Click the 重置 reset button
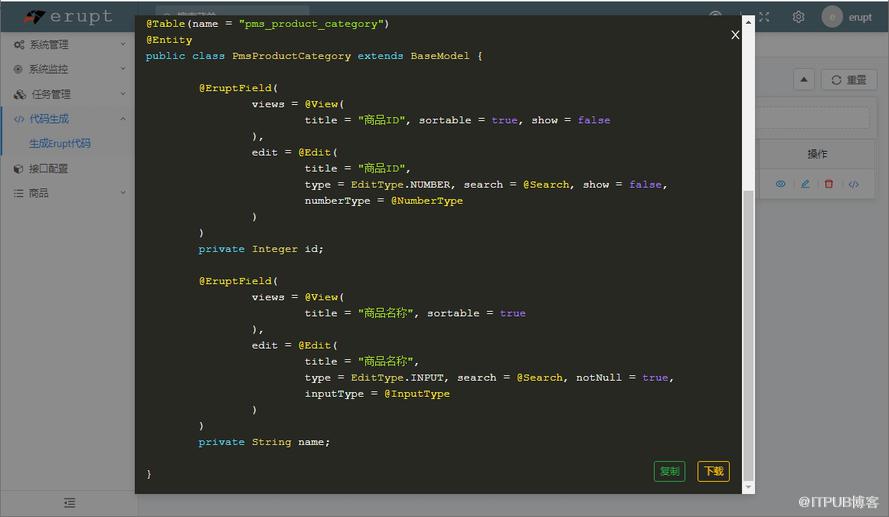Screen dimensions: 889x517 849,80
